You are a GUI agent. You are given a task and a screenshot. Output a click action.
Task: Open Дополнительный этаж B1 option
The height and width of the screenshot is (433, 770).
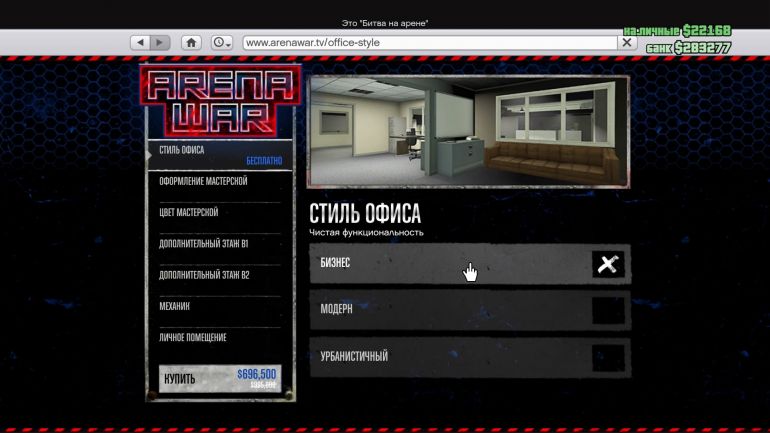[220, 244]
